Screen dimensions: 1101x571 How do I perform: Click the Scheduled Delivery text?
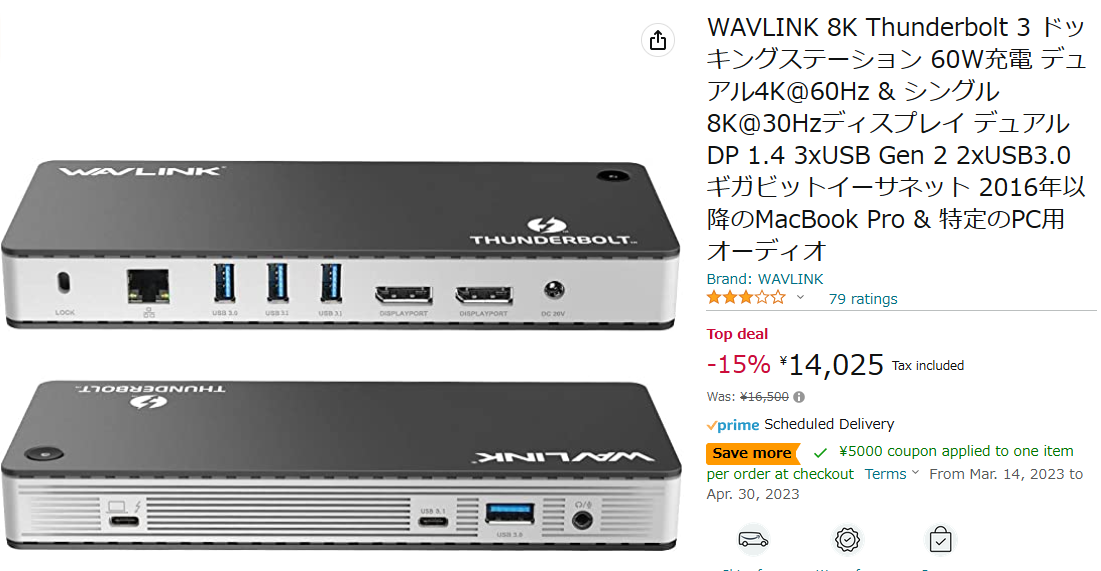(829, 424)
